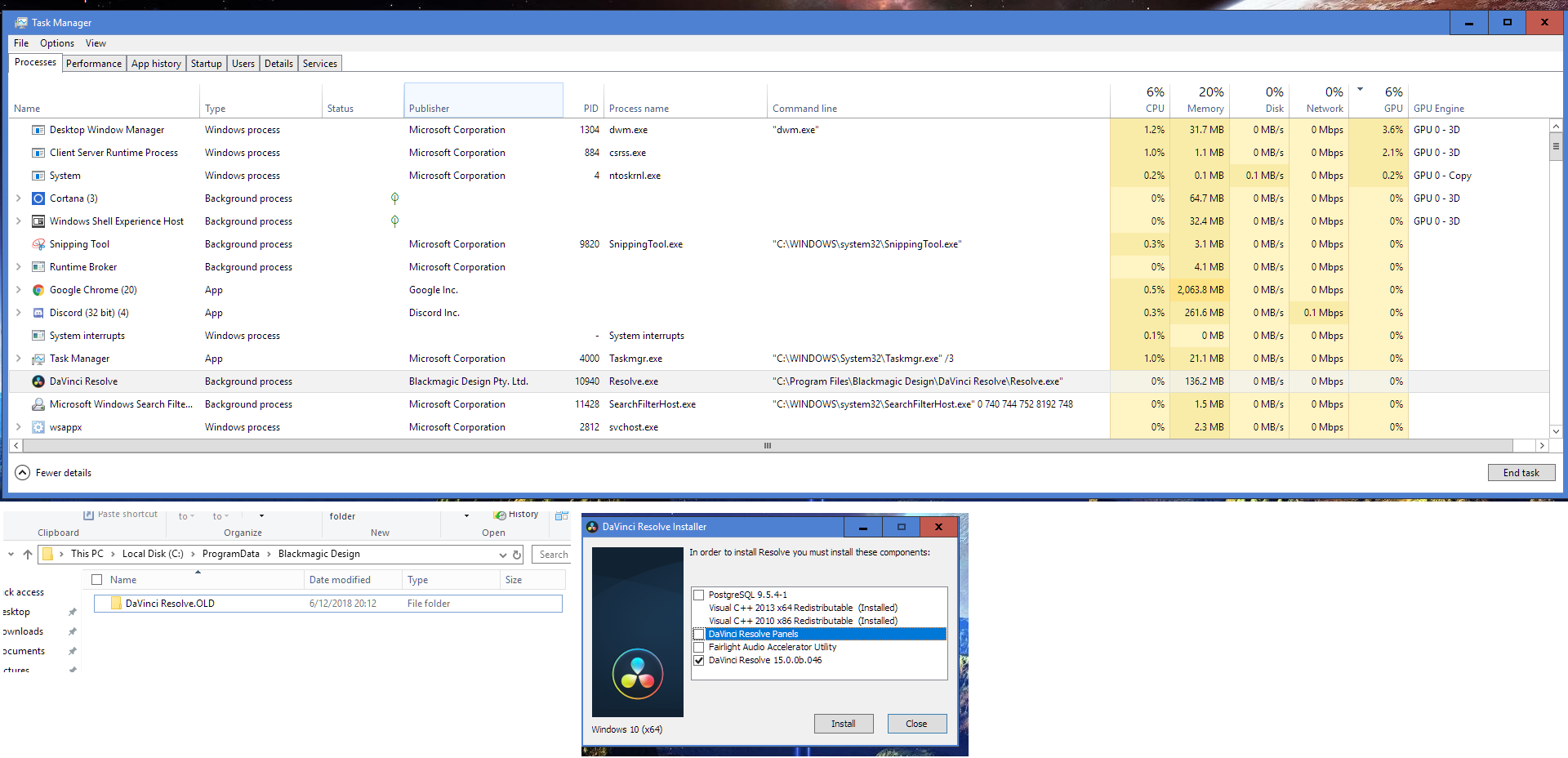Click the Publisher column header
1568x758 pixels.
pyautogui.click(x=483, y=100)
